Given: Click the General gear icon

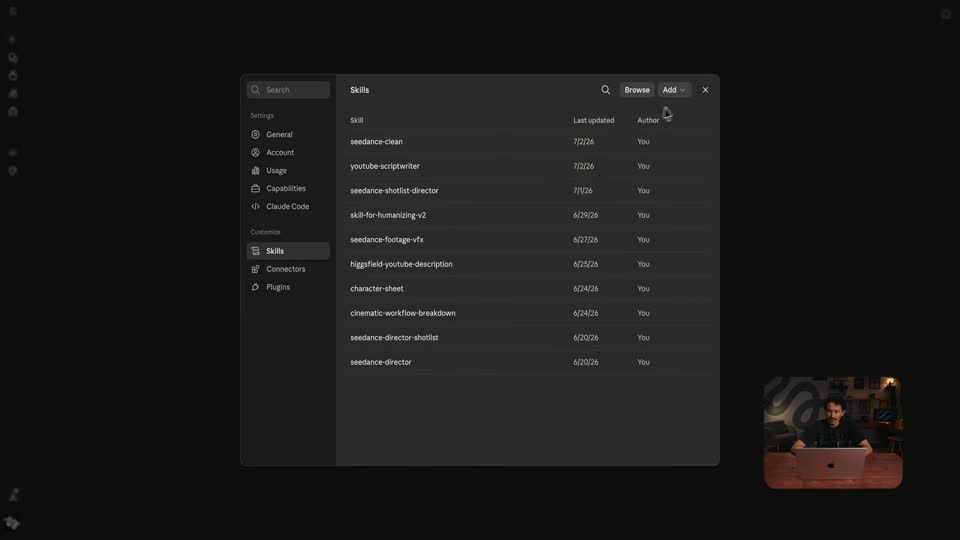Looking at the screenshot, I should tap(255, 135).
